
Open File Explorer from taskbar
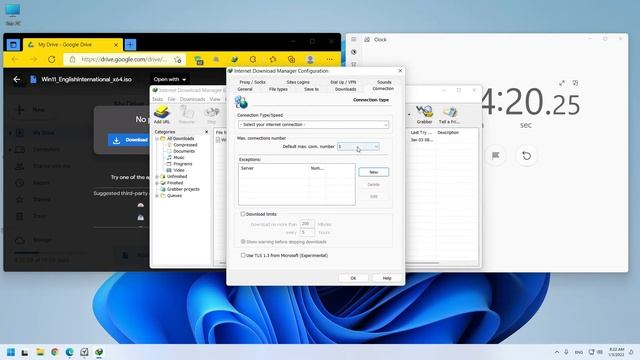pyautogui.click(x=40, y=352)
